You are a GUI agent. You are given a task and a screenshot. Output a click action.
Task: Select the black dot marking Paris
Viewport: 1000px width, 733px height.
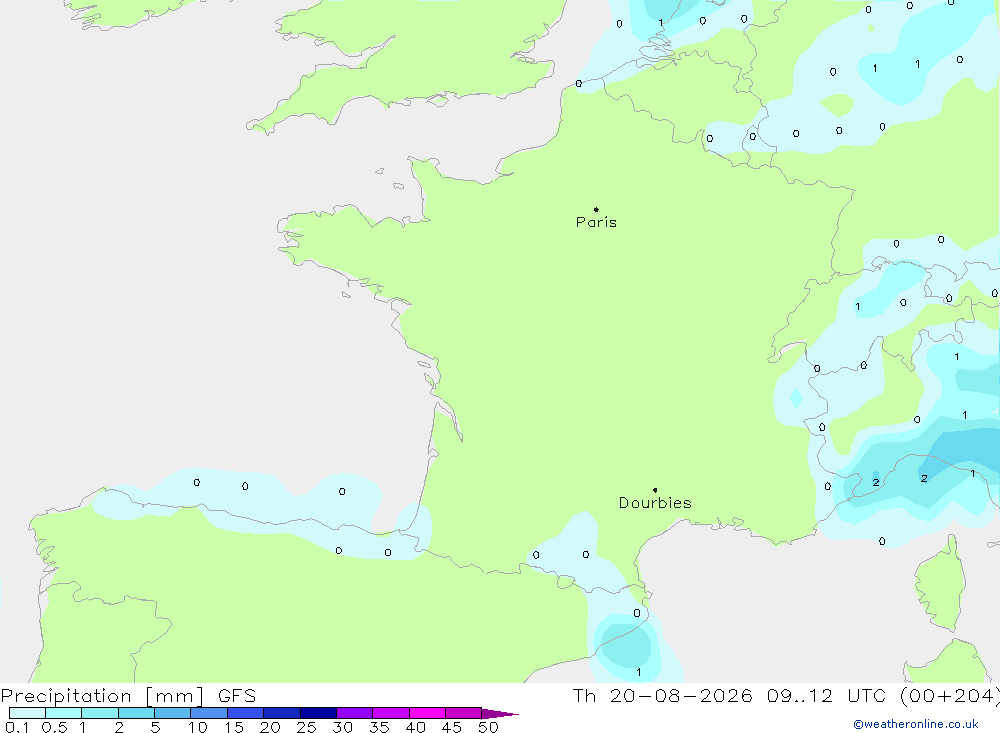click(x=596, y=209)
